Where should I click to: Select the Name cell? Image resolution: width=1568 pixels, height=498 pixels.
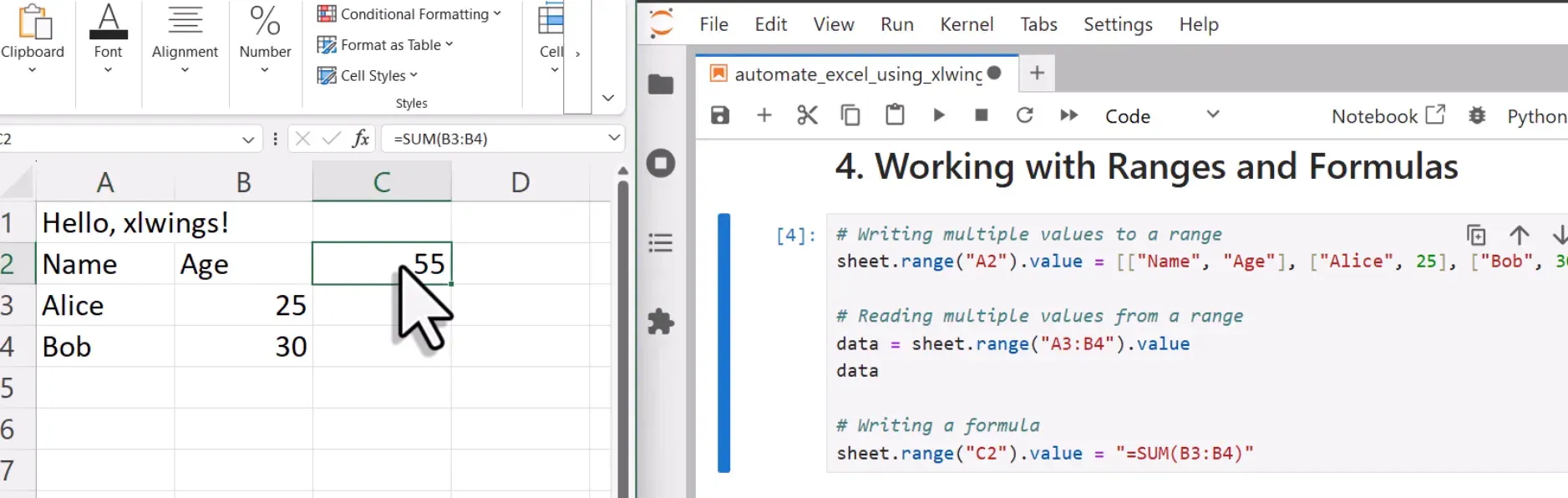105,264
